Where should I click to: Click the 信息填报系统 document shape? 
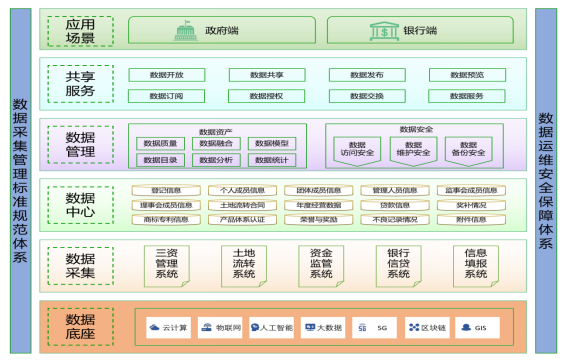click(x=476, y=266)
